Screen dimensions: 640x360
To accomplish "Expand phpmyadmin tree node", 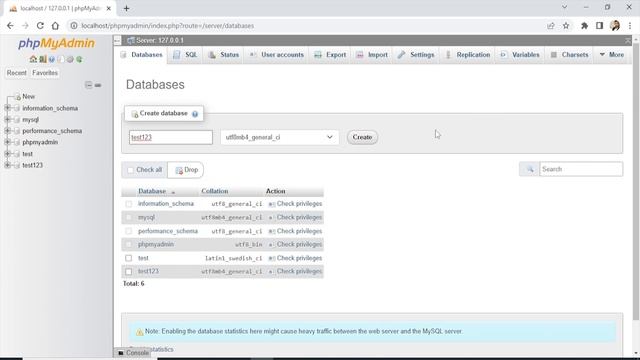I will click(7, 142).
